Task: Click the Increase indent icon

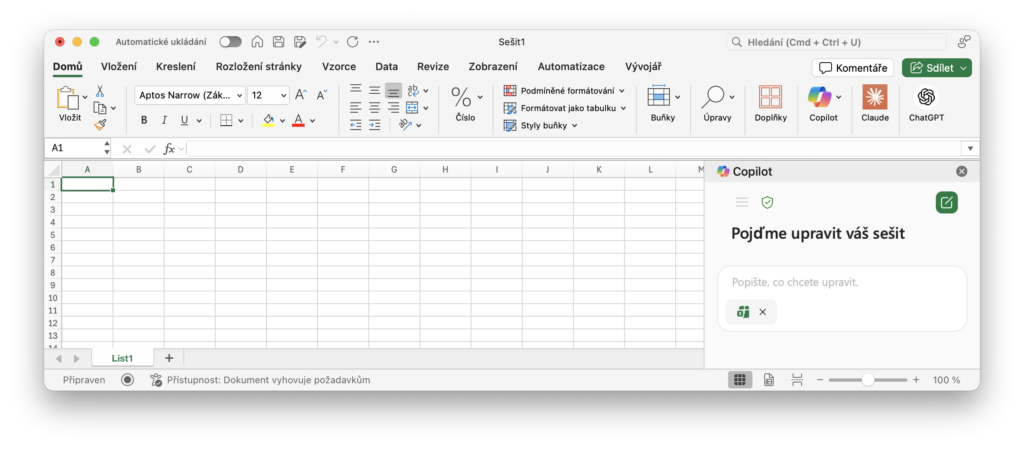Action: coord(374,125)
